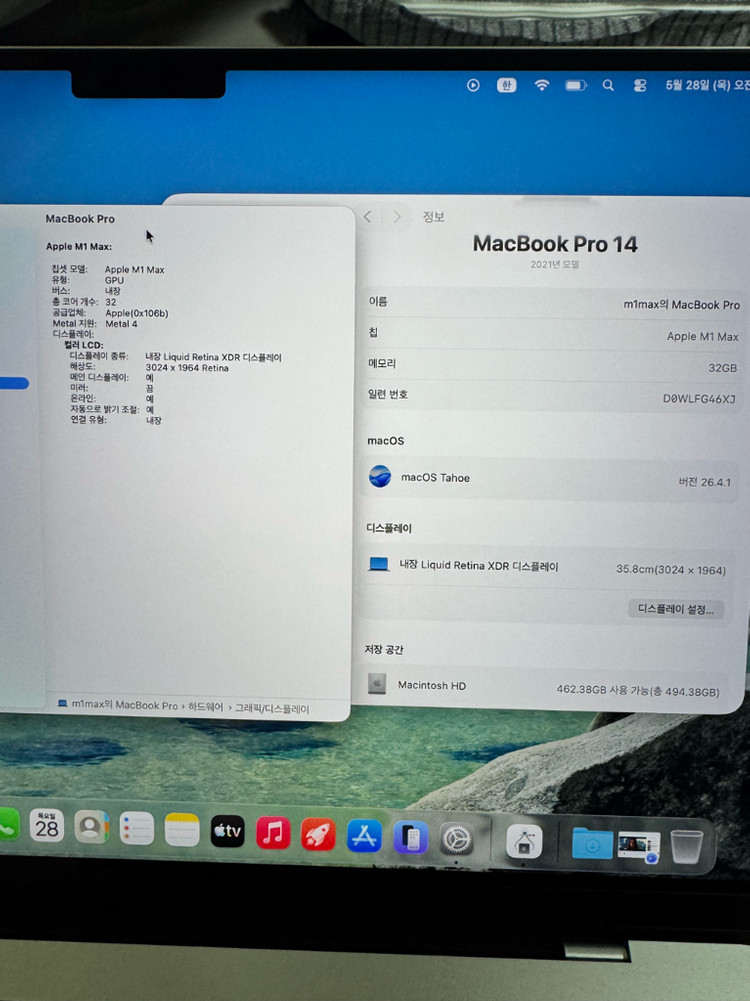The width and height of the screenshot is (750, 1001).
Task: Click the 디스플레이 설정... button
Action: (x=675, y=608)
